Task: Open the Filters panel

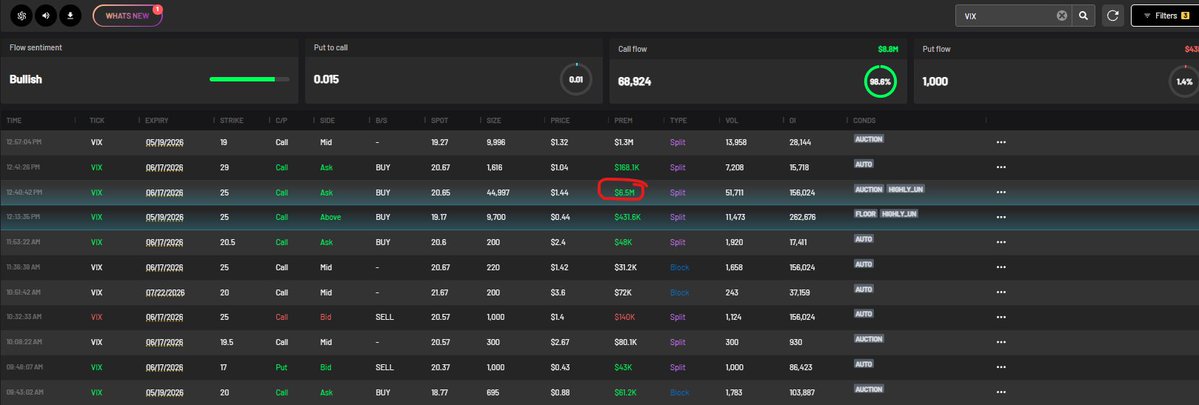Action: (x=1165, y=15)
